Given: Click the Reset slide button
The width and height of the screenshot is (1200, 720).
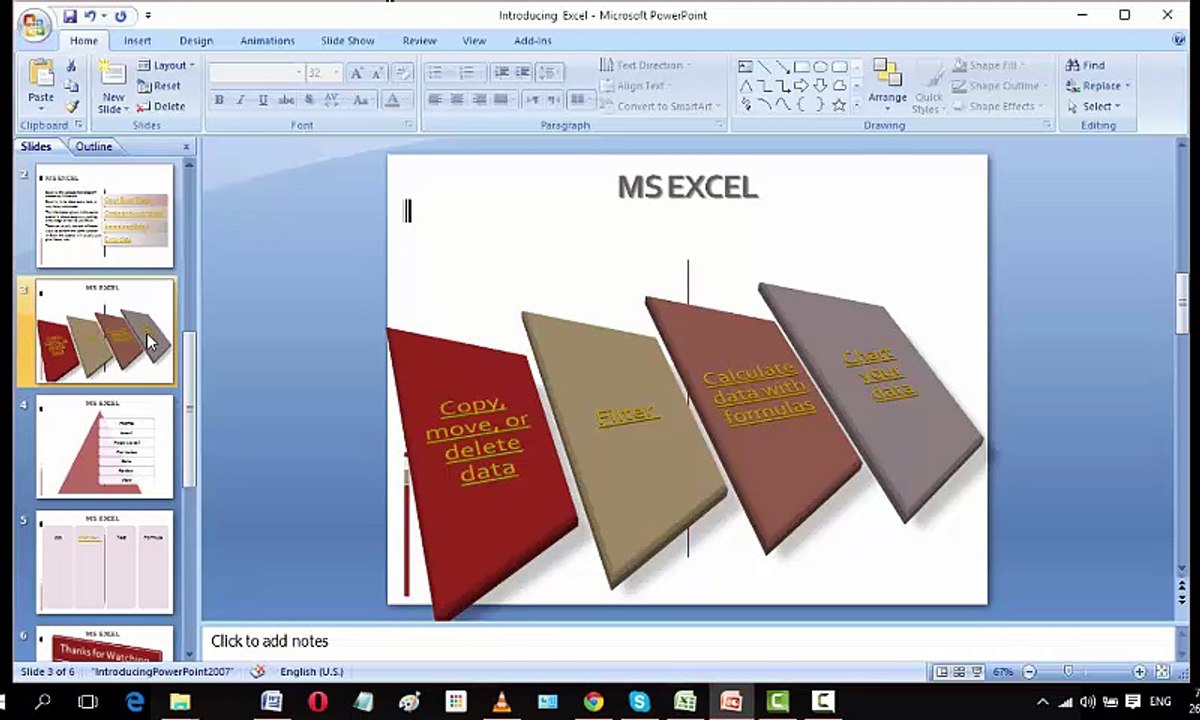Looking at the screenshot, I should pyautogui.click(x=159, y=86).
